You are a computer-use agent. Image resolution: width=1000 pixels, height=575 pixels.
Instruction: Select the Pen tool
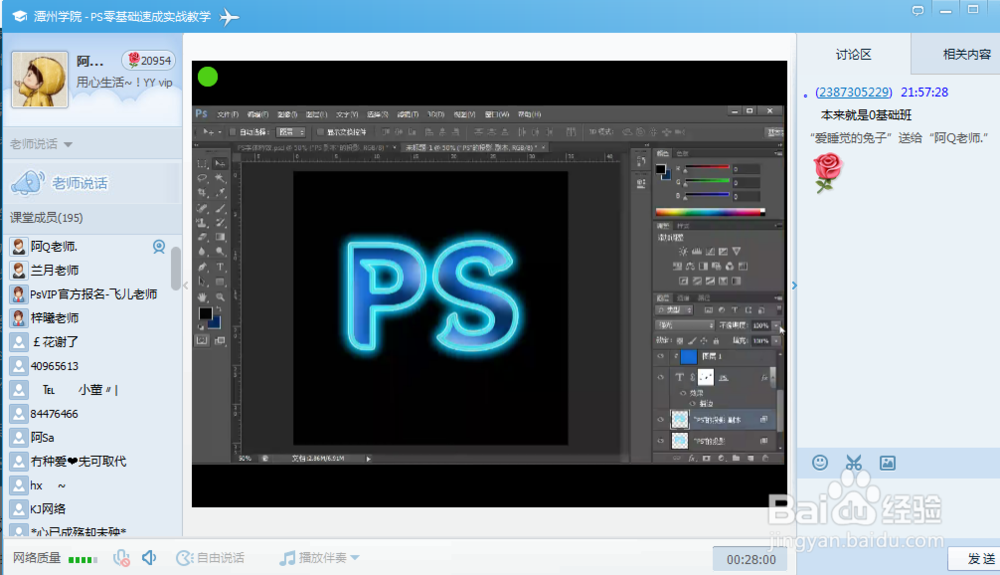point(202,267)
